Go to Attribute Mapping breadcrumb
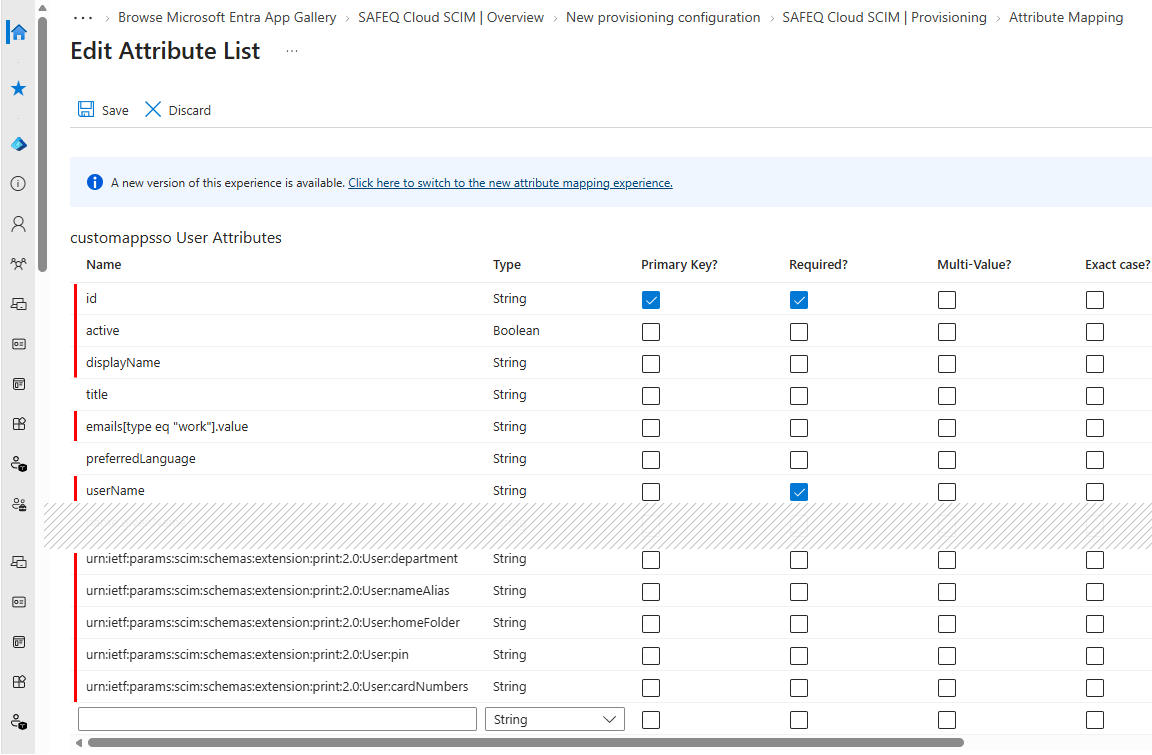The image size is (1152, 755). coord(1066,18)
